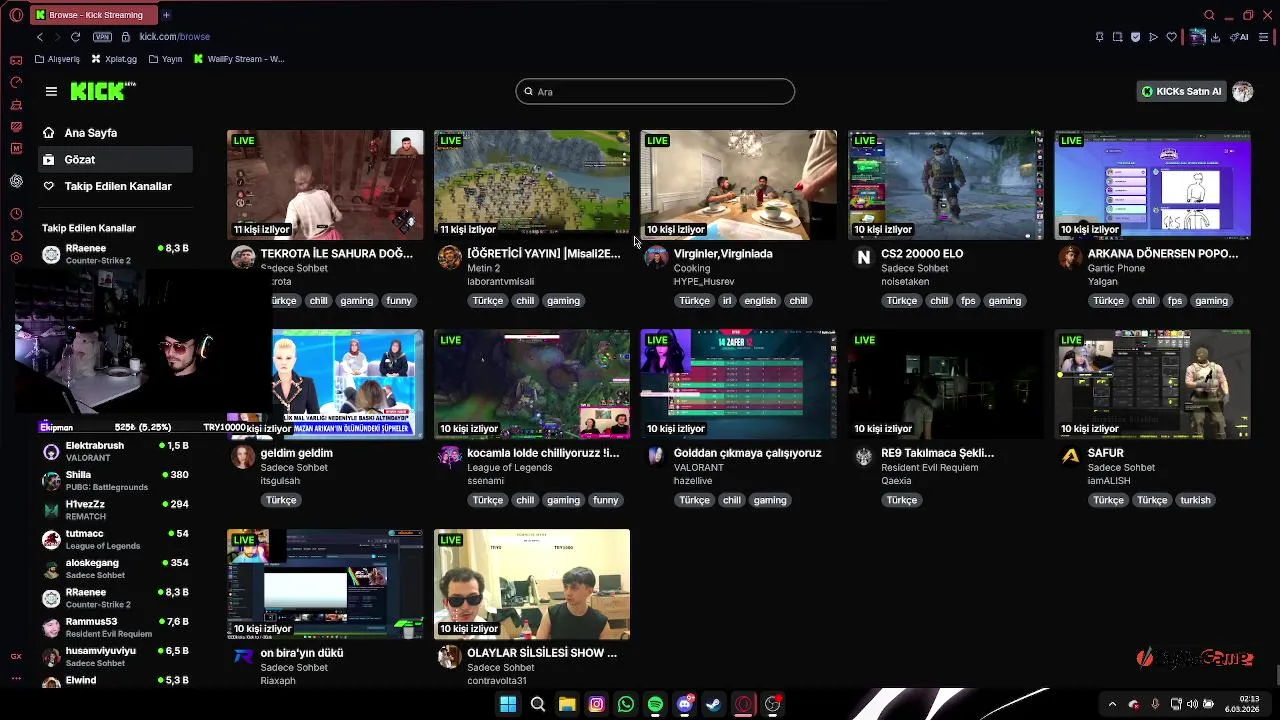1280x720 pixels.
Task: Open WhatsApp from taskbar
Action: (x=626, y=704)
